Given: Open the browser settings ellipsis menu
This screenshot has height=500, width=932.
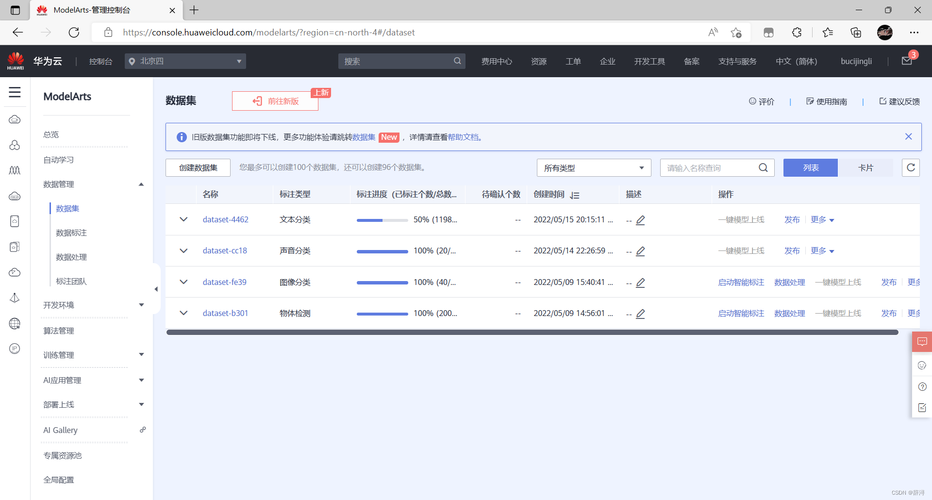Looking at the screenshot, I should point(914,32).
